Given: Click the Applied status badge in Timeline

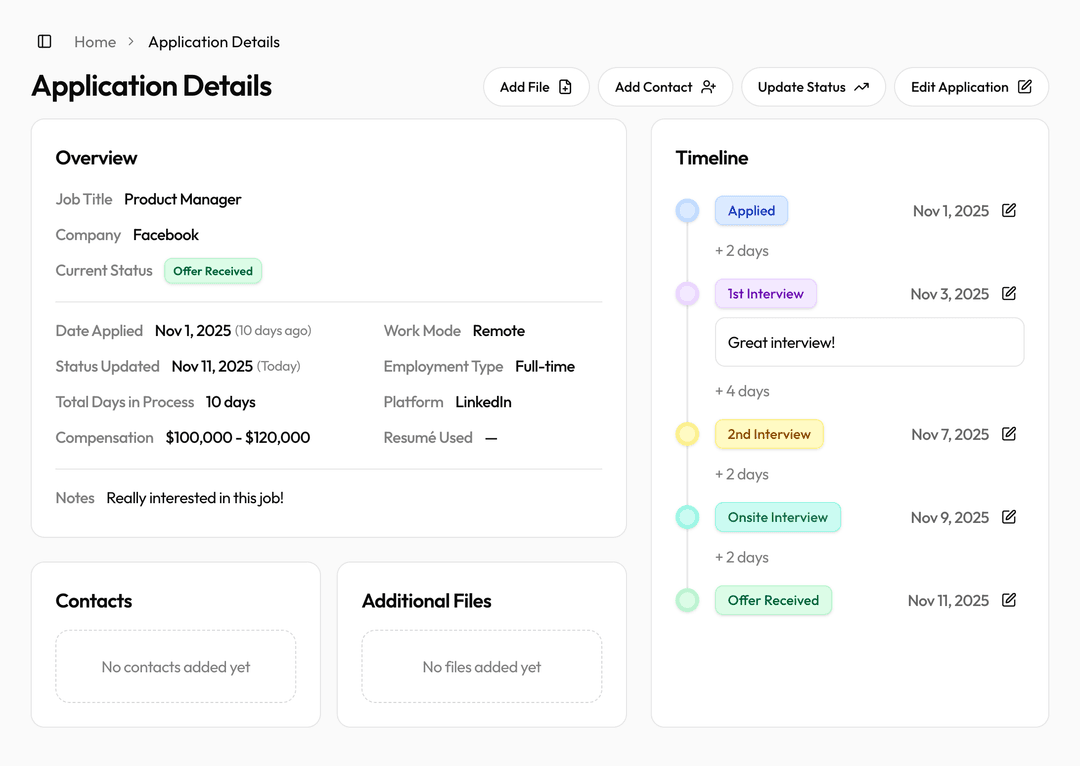Looking at the screenshot, I should (751, 210).
